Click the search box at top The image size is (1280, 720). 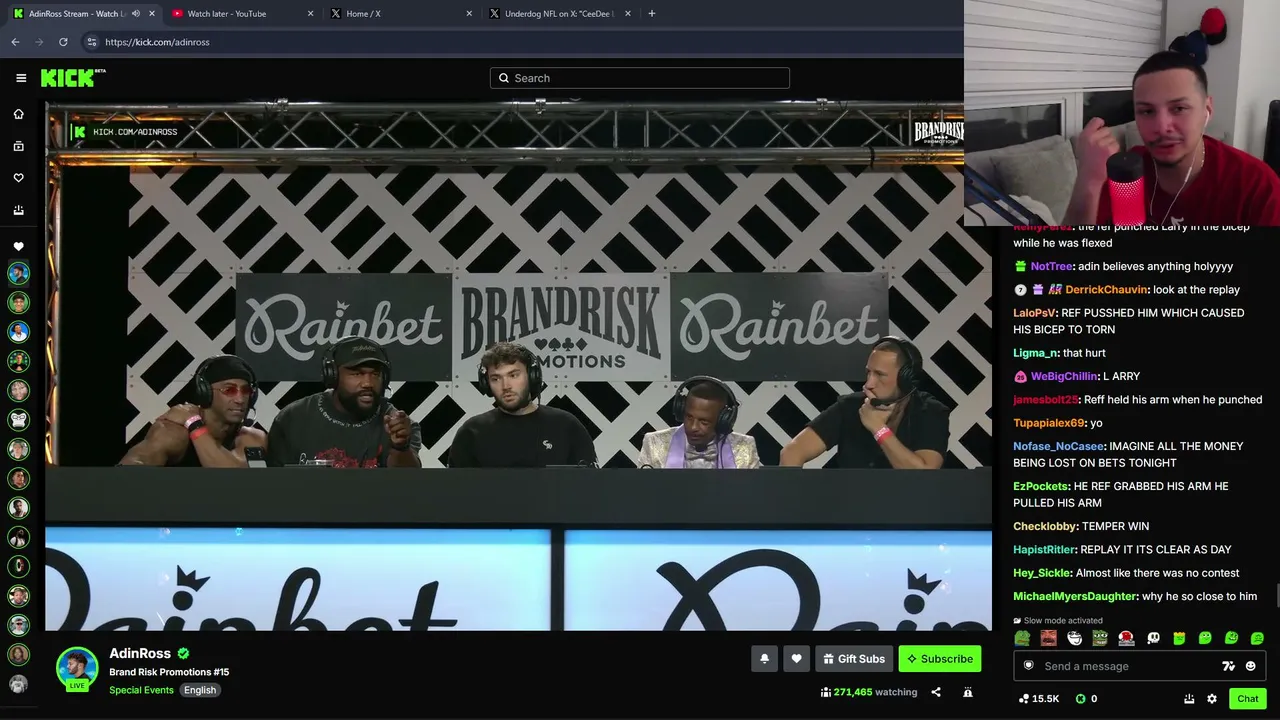640,78
